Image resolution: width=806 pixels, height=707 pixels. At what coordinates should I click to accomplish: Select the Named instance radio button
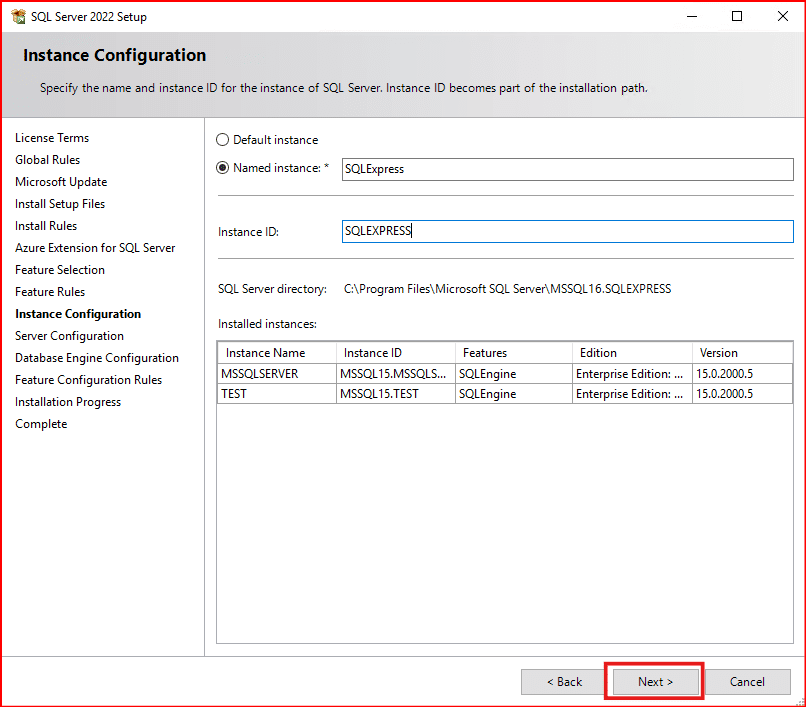[223, 168]
